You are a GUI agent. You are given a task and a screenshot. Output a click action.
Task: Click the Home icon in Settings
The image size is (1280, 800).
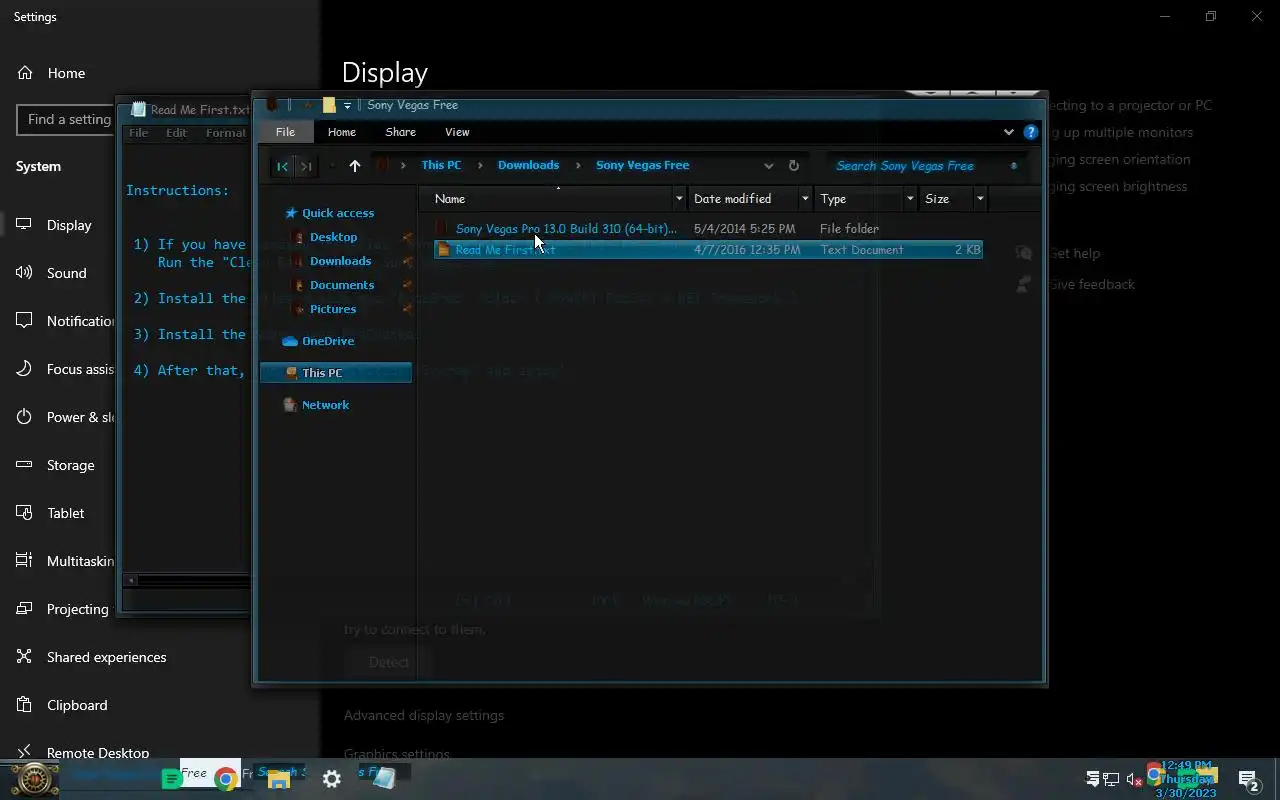point(25,73)
